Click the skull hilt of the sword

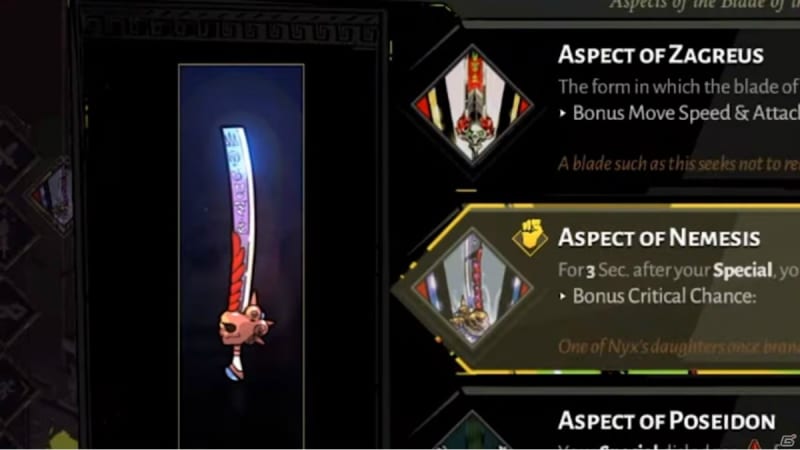246,322
